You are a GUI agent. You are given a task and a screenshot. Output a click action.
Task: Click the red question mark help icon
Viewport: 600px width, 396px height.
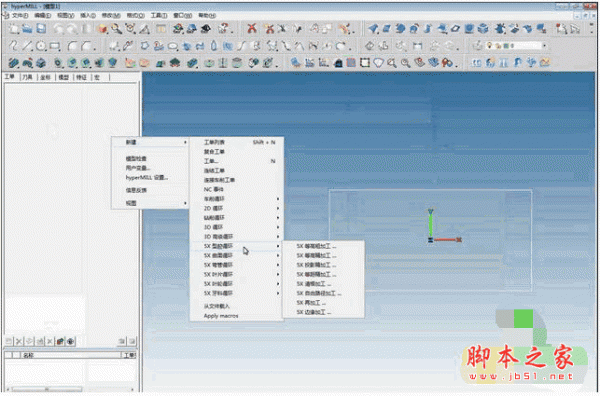click(223, 28)
